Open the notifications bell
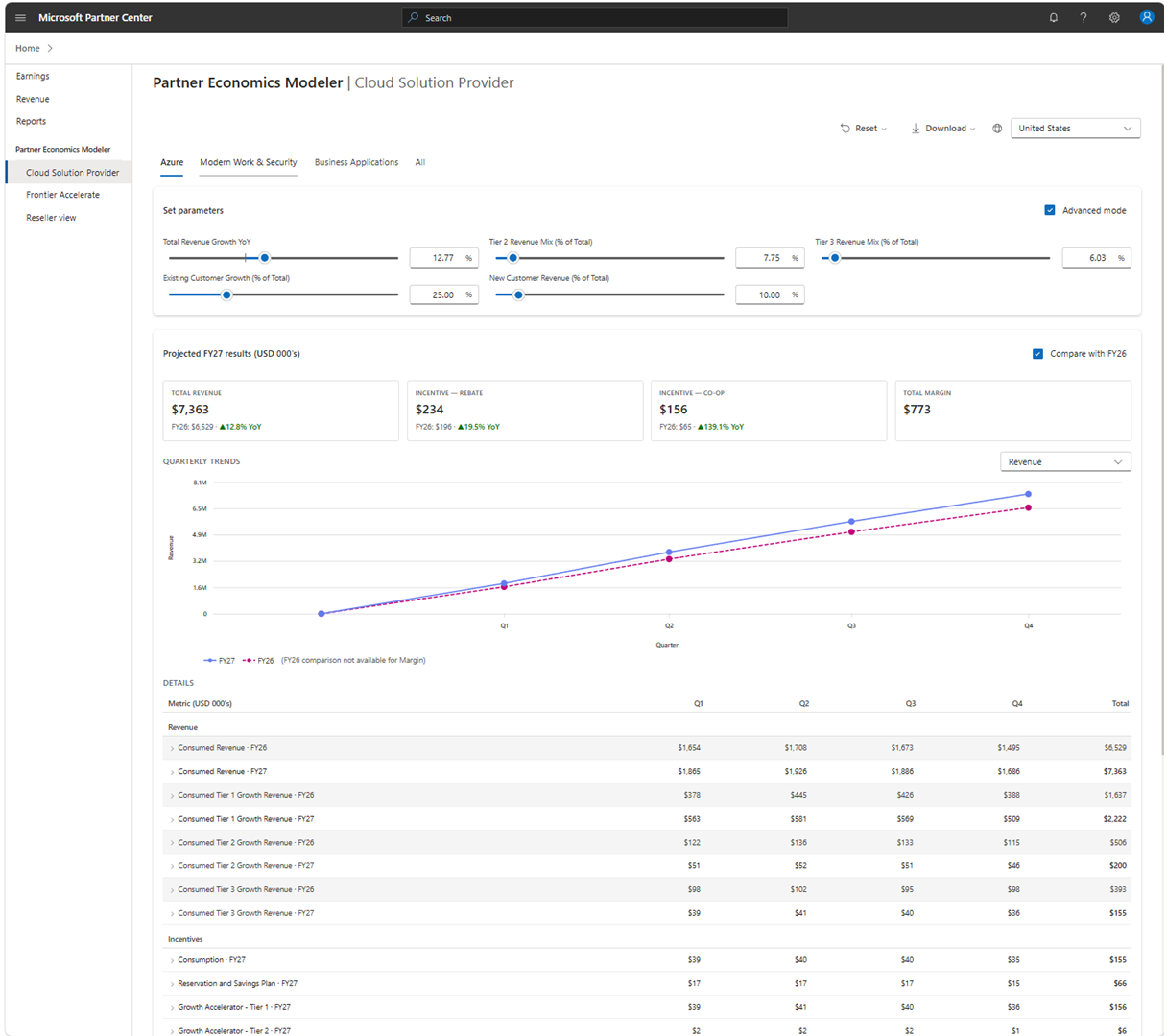 point(1054,17)
